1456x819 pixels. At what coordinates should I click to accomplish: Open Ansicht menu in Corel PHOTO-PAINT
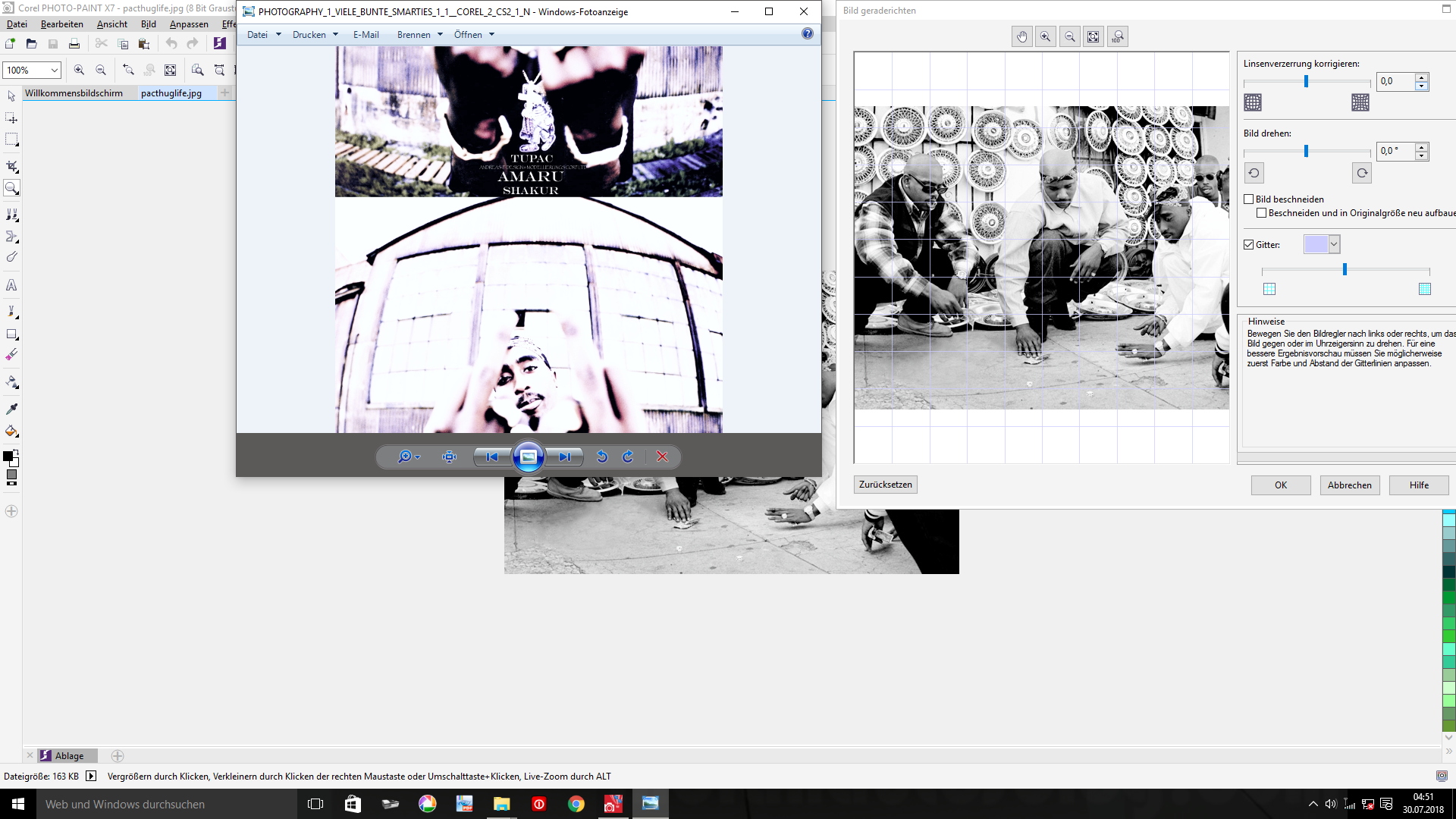pyautogui.click(x=112, y=24)
